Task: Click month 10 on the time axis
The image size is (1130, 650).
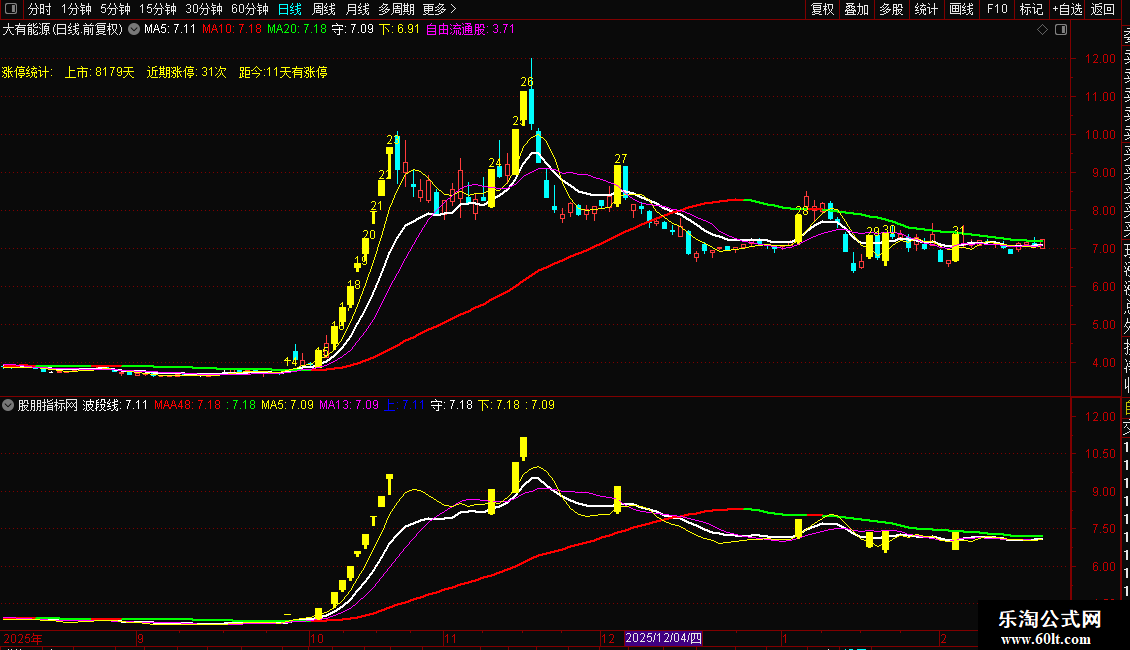Action: [316, 638]
